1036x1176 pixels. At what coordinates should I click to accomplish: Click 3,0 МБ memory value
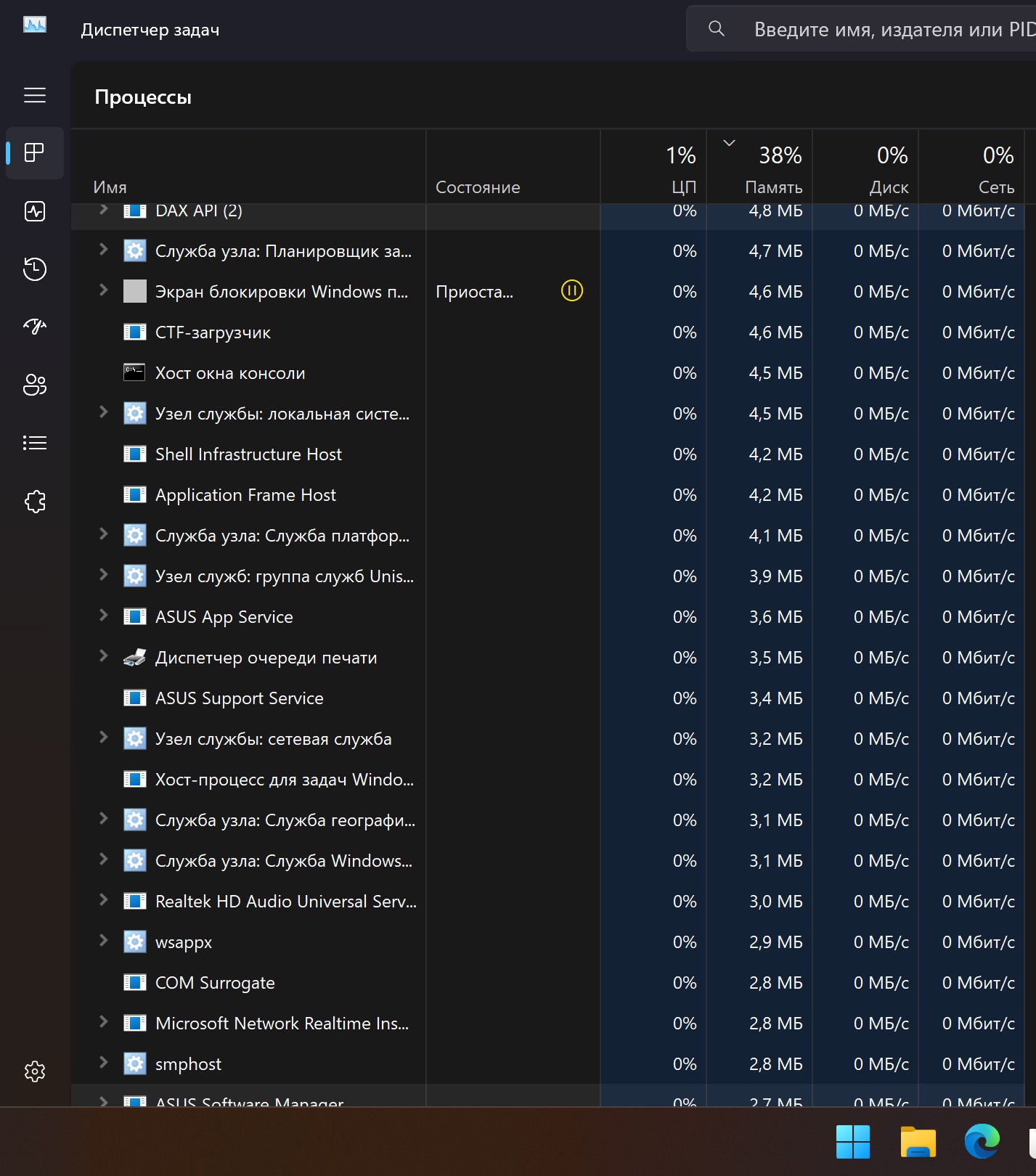[776, 902]
